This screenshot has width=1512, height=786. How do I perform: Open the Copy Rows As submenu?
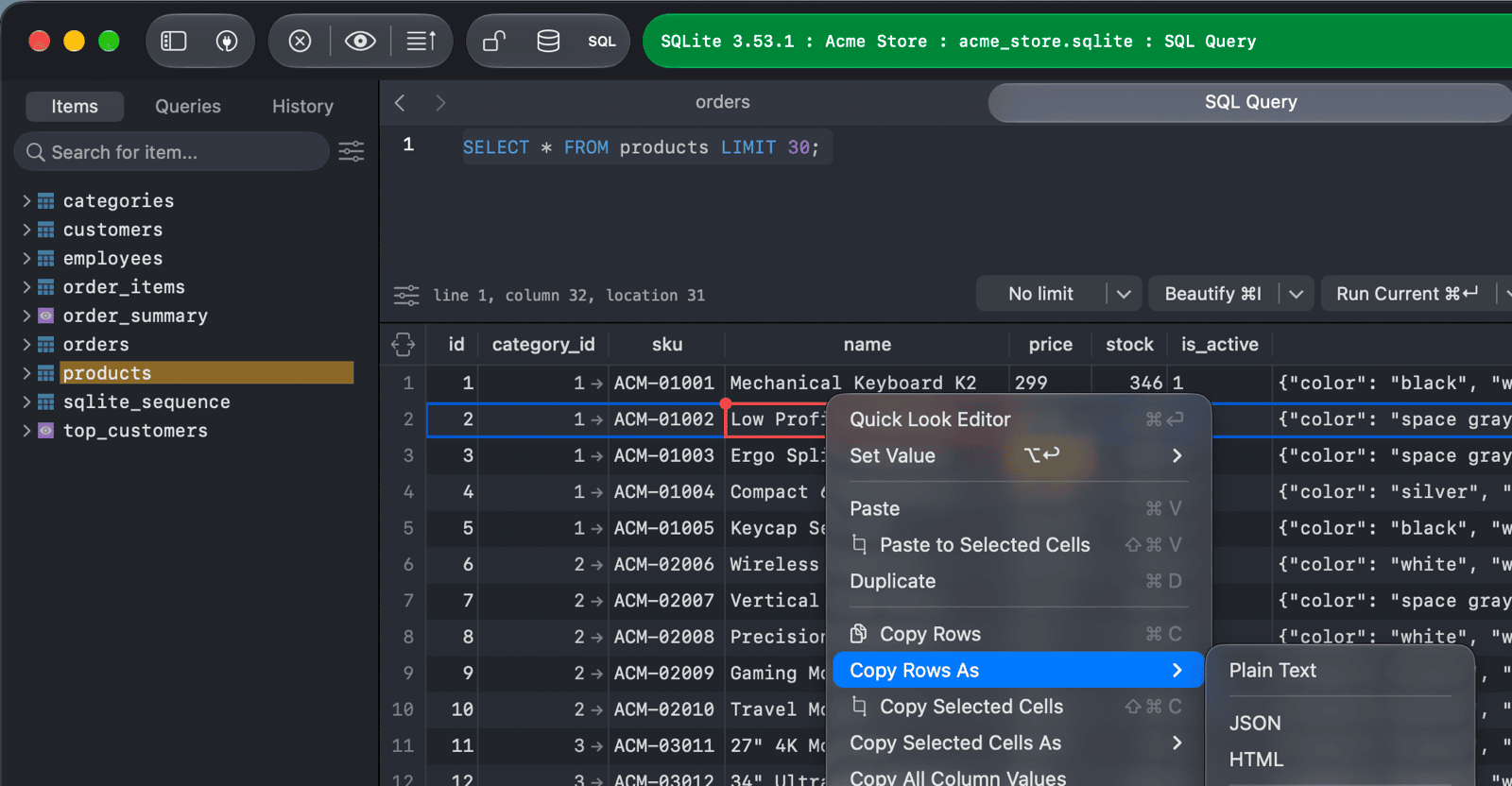(1018, 670)
